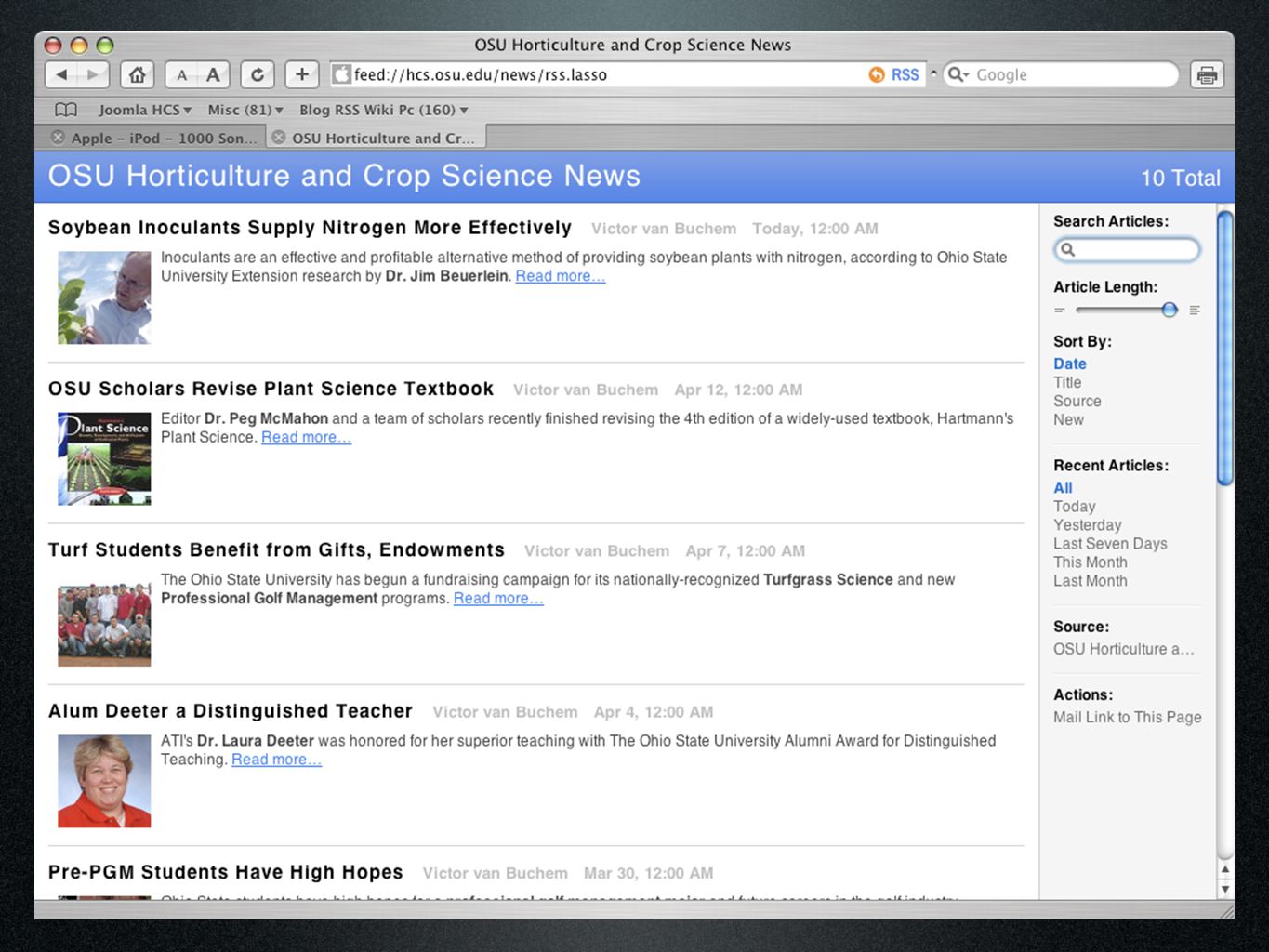
Task: Sort articles by Title
Action: 1067,382
